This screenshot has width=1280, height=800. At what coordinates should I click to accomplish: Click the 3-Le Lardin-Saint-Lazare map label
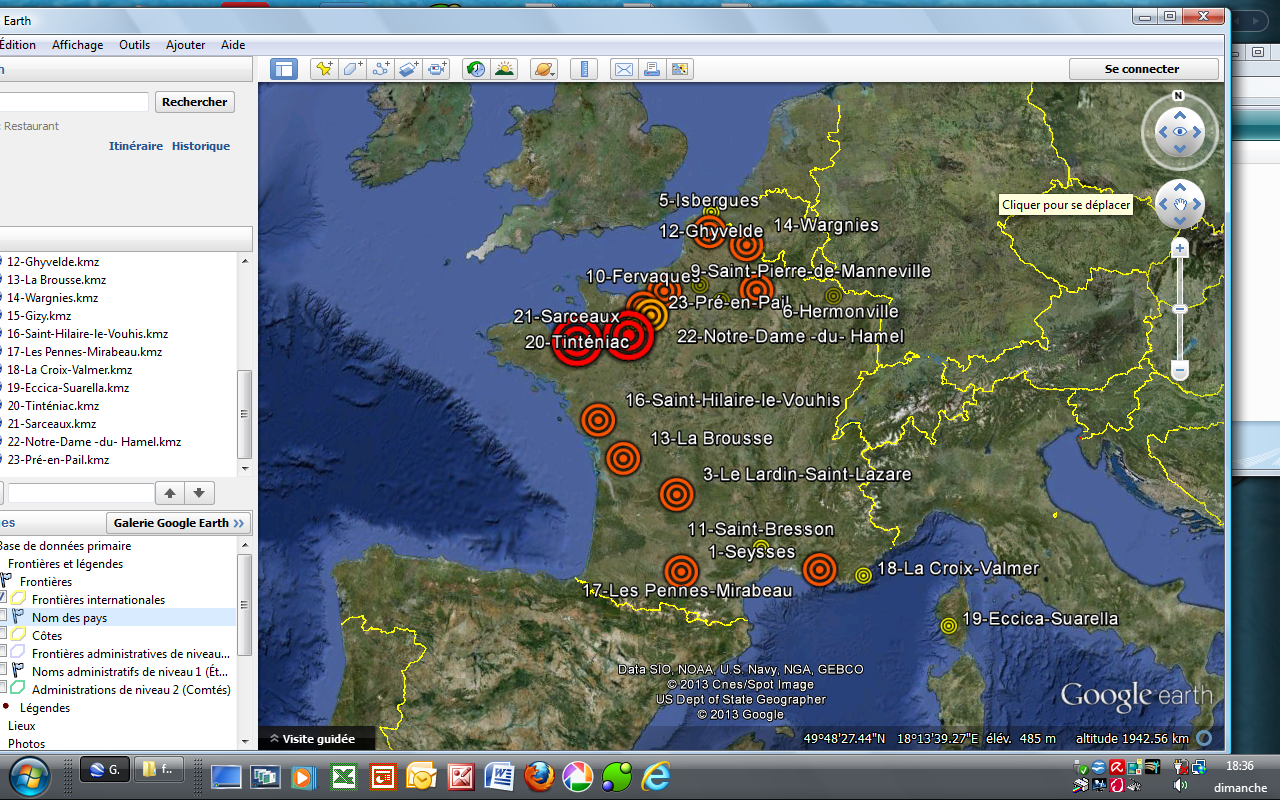pyautogui.click(x=807, y=474)
